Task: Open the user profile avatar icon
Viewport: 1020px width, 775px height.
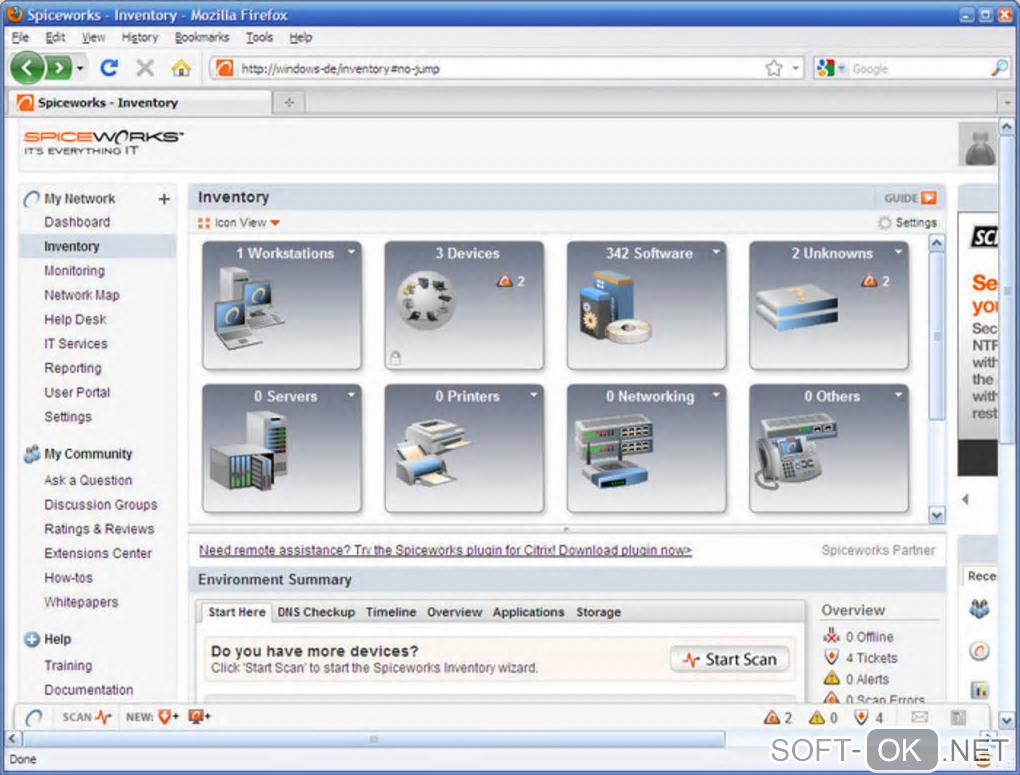Action: 979,145
